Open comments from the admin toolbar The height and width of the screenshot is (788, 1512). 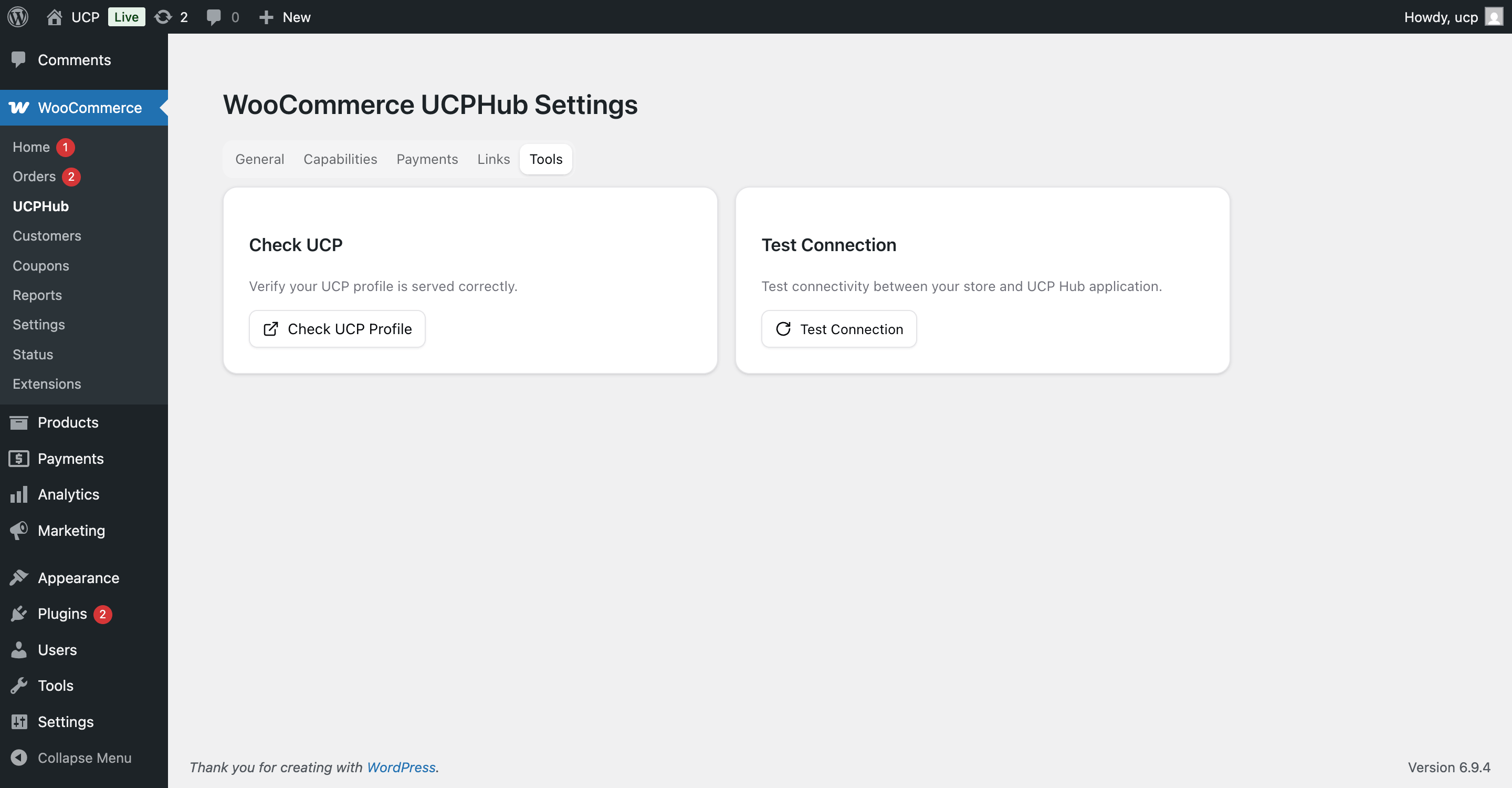[214, 16]
